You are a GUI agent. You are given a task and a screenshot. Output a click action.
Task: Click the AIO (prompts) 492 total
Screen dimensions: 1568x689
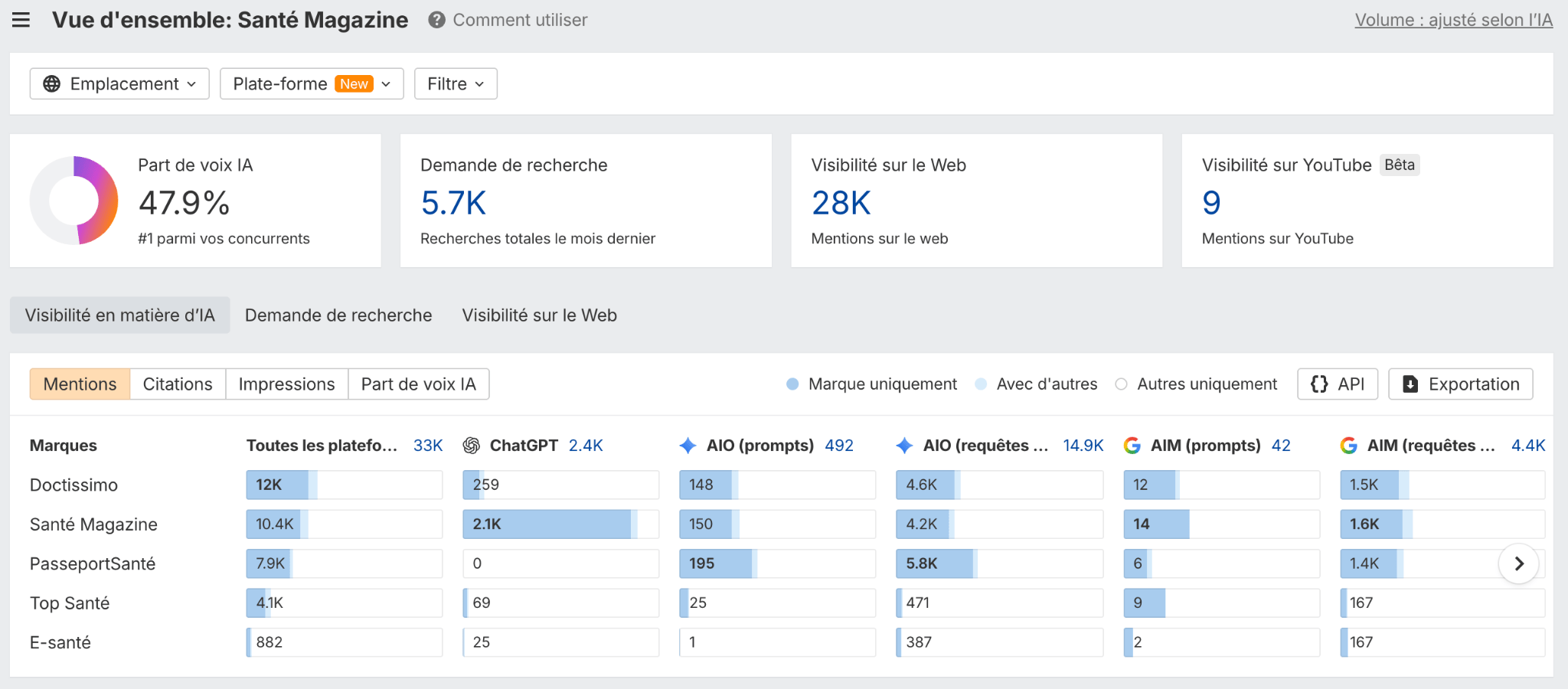839,446
